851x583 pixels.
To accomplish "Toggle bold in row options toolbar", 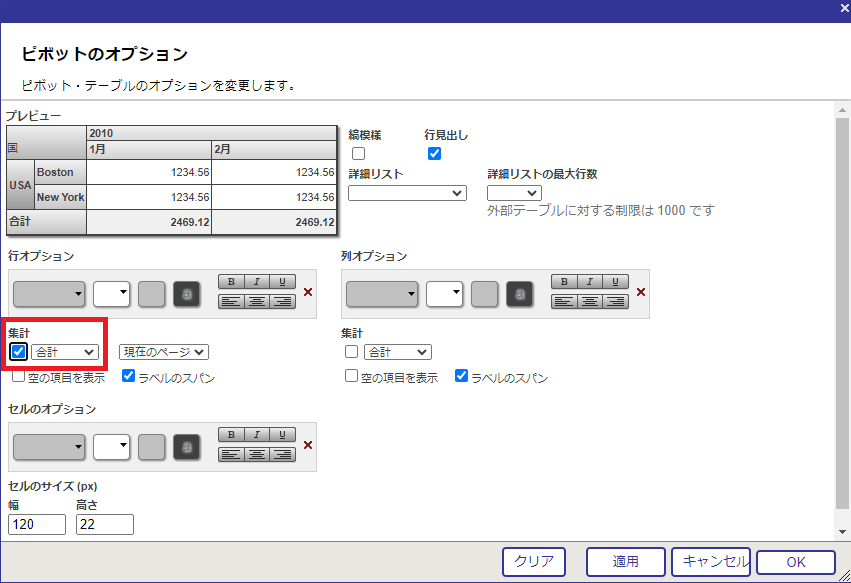I will click(x=231, y=282).
